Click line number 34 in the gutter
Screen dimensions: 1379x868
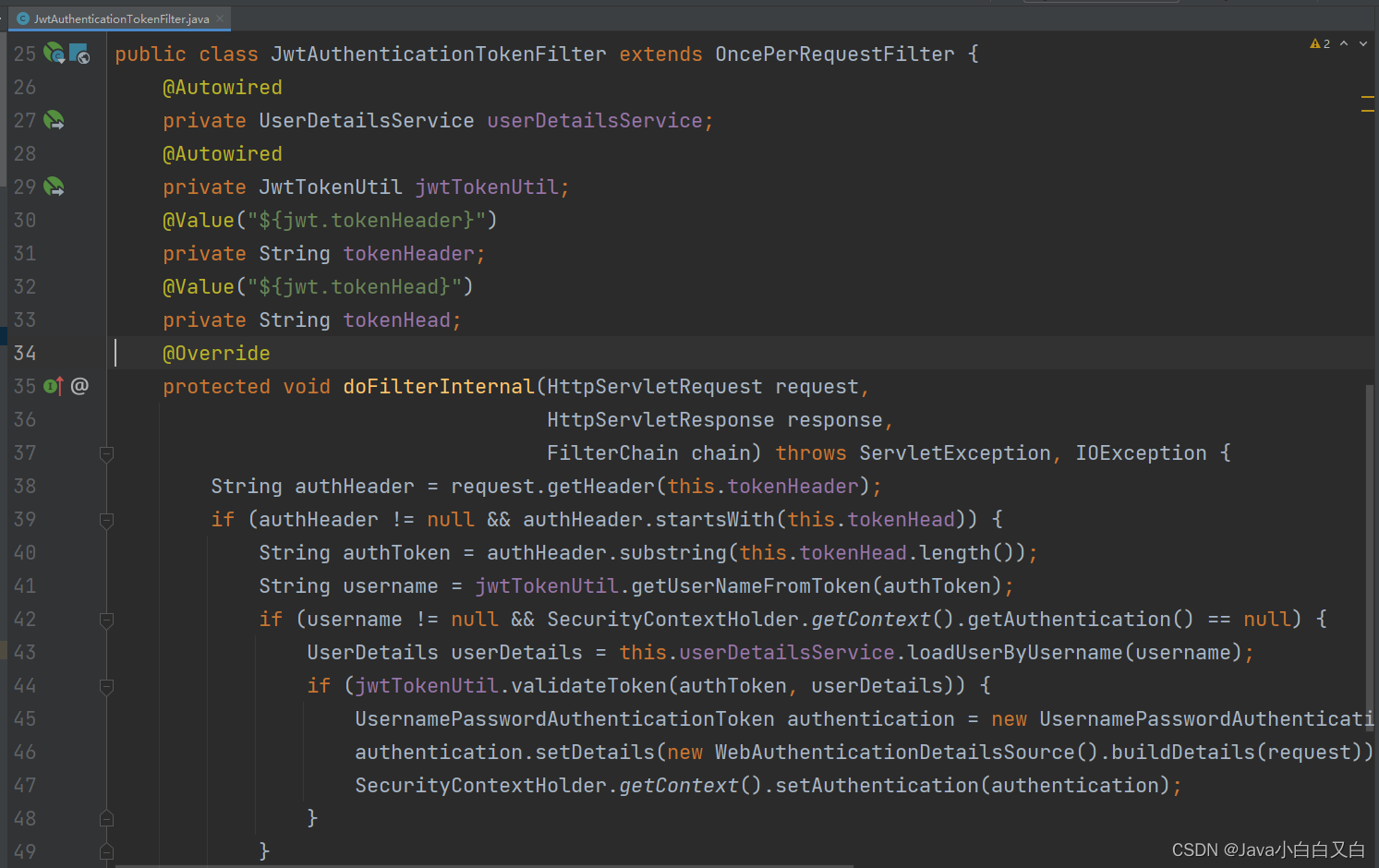[25, 353]
